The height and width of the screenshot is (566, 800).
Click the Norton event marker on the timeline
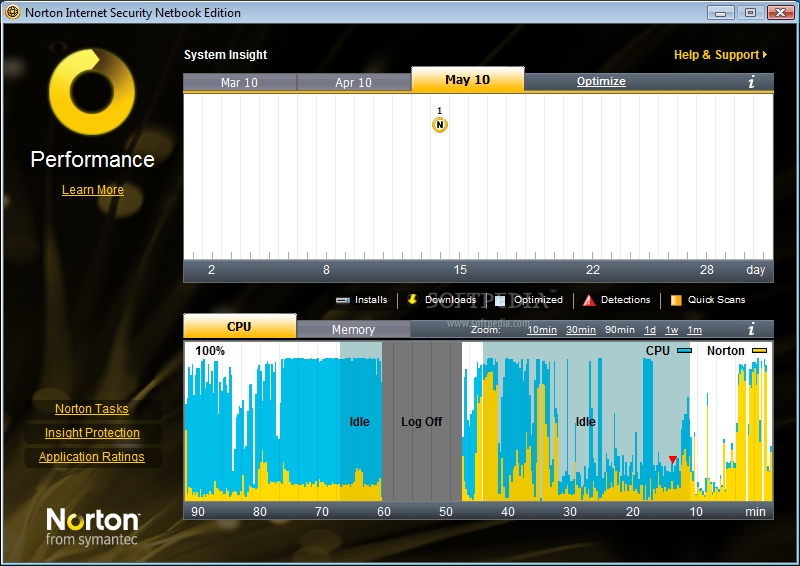[x=439, y=125]
